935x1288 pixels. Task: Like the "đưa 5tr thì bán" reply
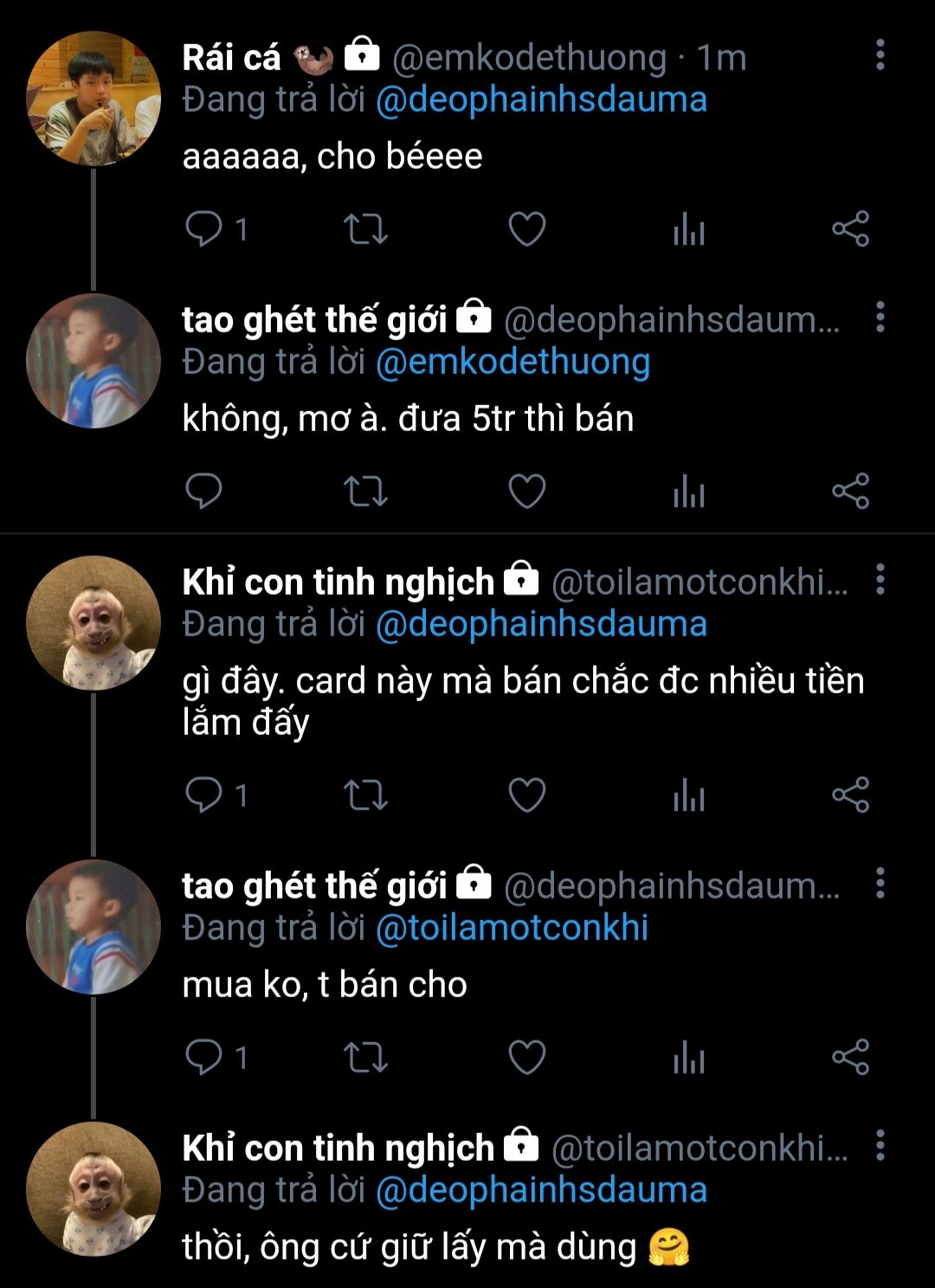pos(526,492)
